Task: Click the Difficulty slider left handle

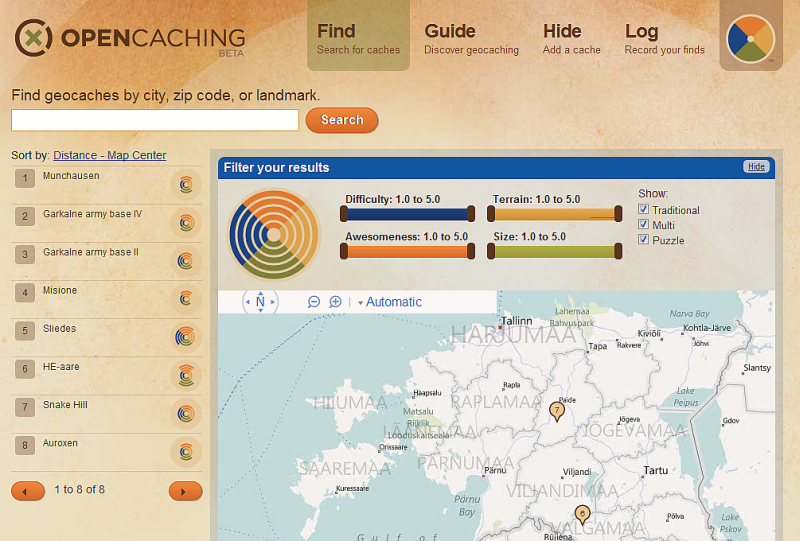Action: (344, 213)
